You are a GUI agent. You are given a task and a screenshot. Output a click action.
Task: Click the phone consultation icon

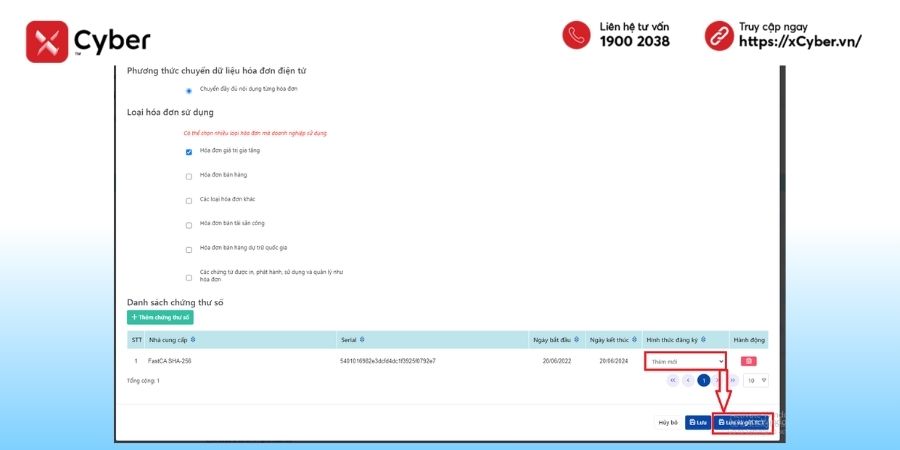(x=576, y=35)
